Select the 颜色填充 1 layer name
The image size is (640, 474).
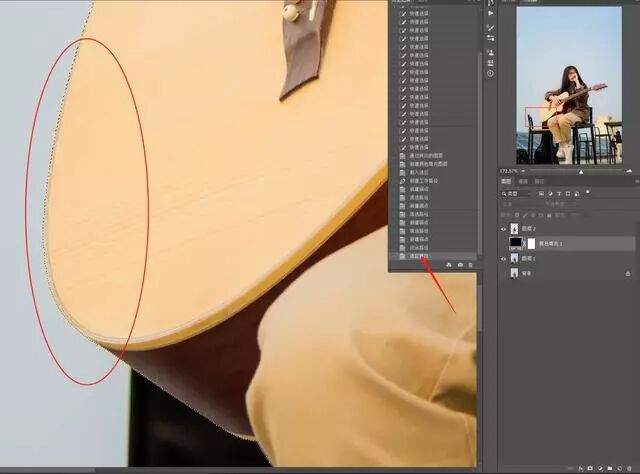pyautogui.click(x=551, y=244)
